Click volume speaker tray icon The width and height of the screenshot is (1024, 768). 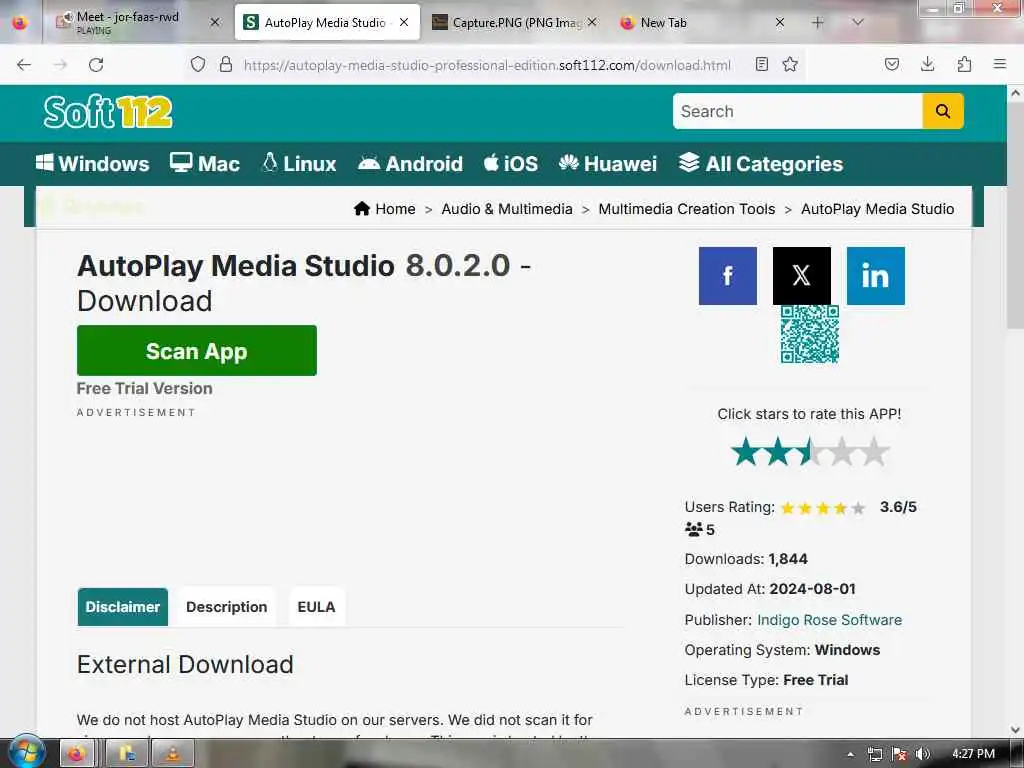click(922, 754)
